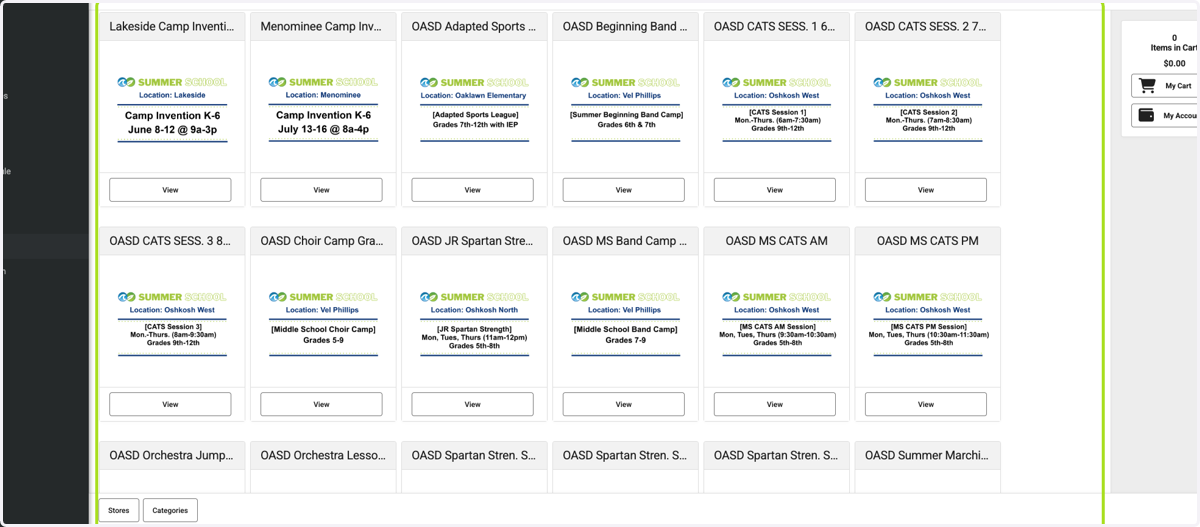Select MS CATS PM Session thumbnail
1200x527 pixels.
pyautogui.click(x=927, y=322)
